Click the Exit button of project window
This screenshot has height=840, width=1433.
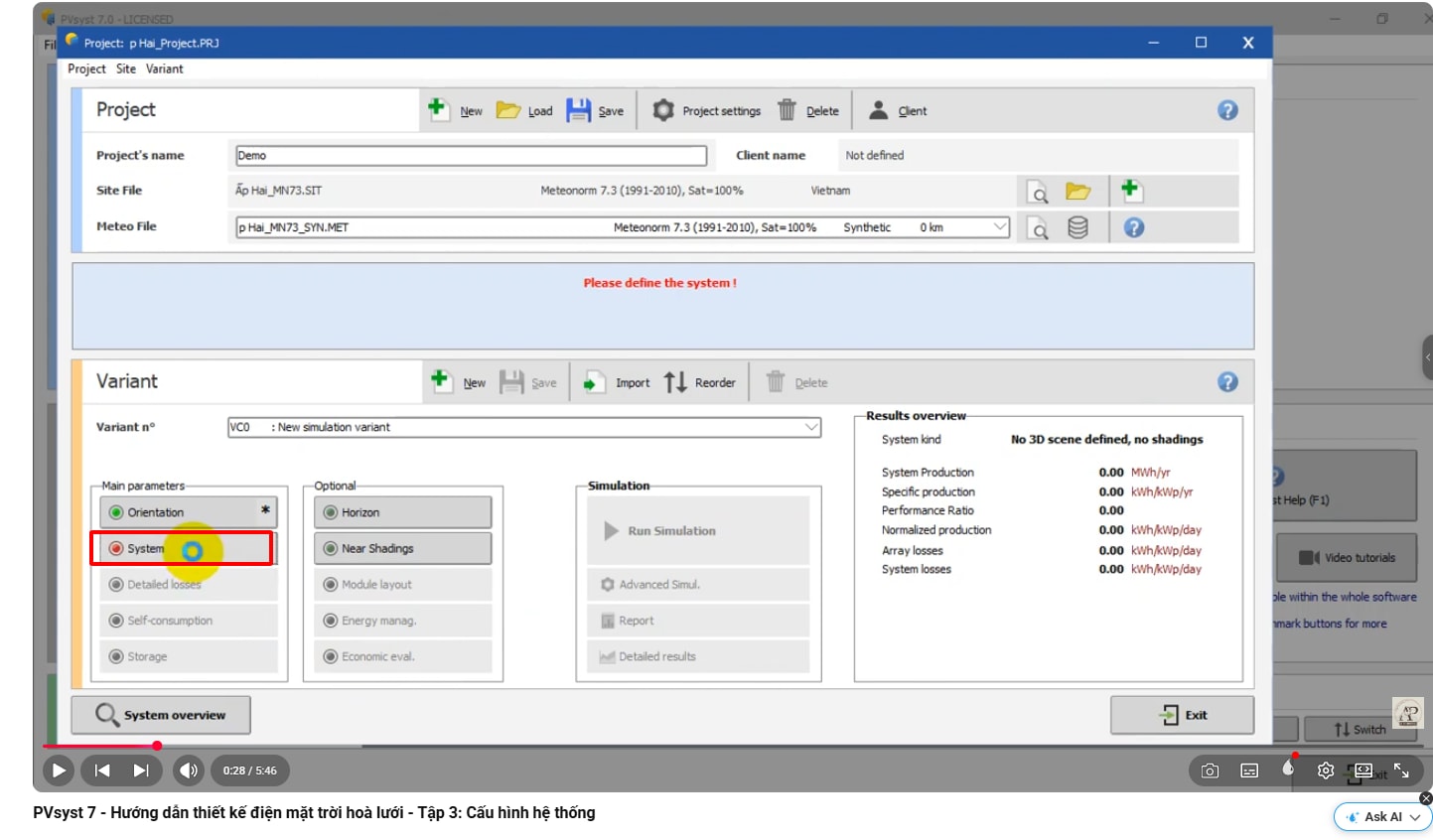pos(1182,715)
